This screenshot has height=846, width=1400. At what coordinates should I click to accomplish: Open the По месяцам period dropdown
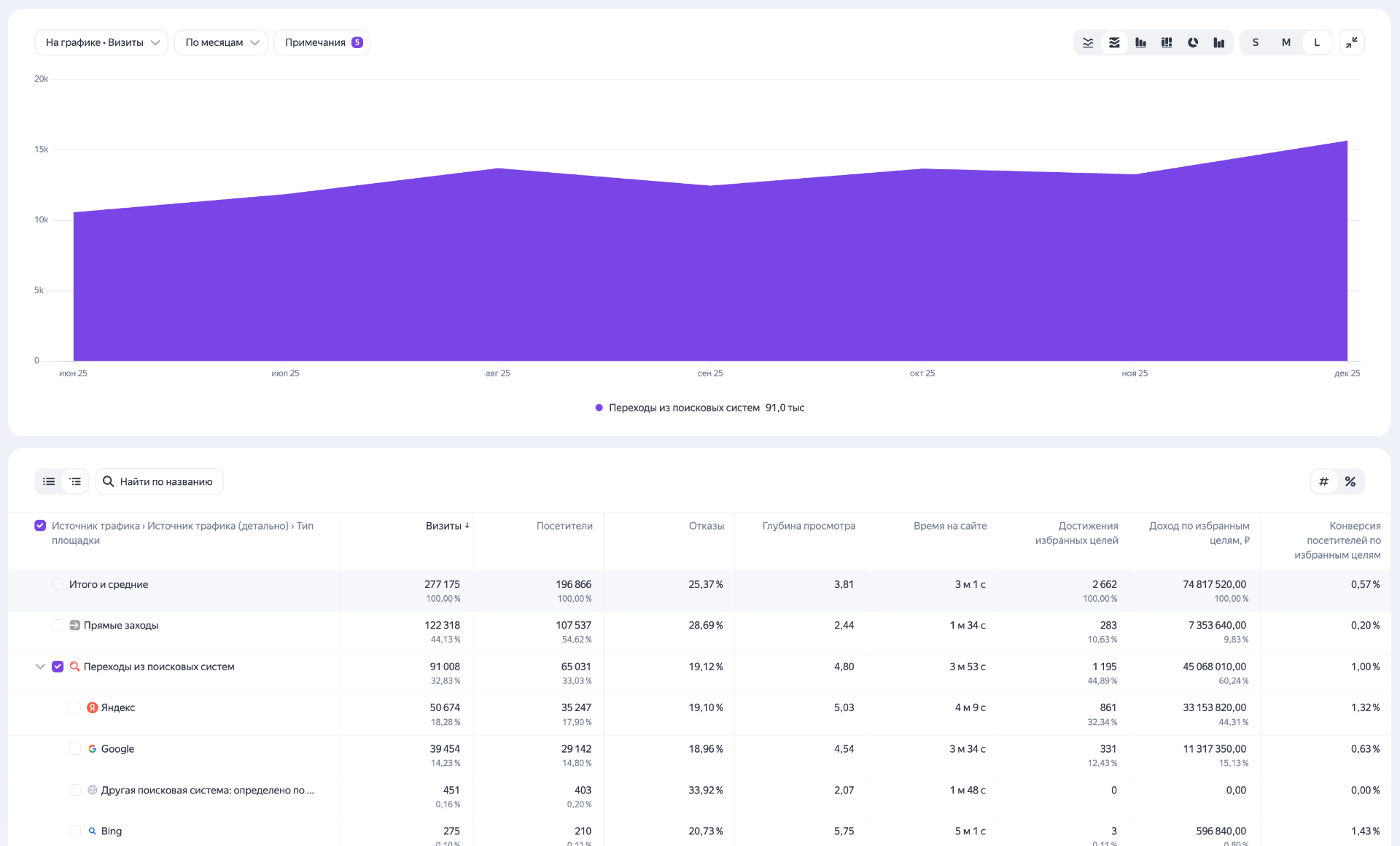(221, 42)
